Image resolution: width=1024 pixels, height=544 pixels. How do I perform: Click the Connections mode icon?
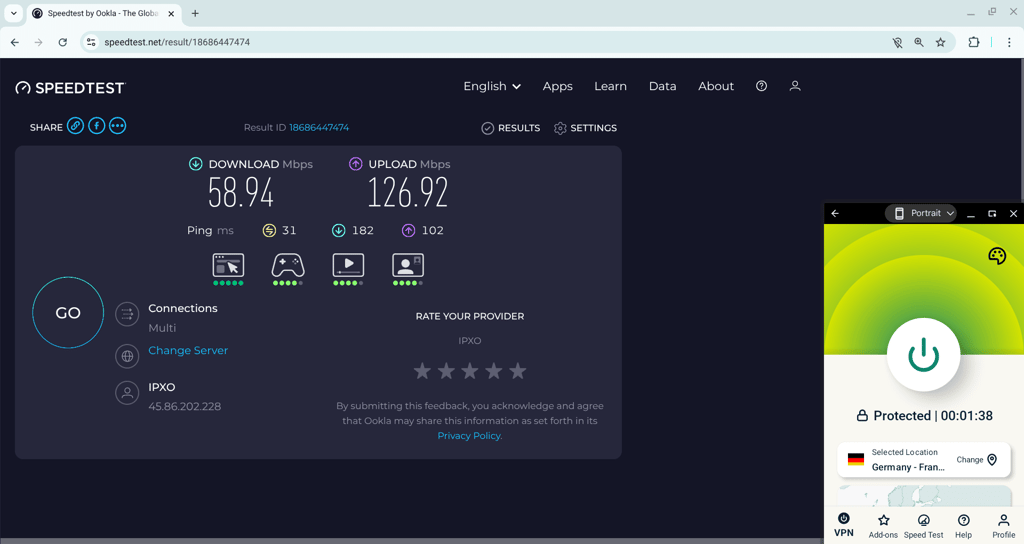point(127,314)
